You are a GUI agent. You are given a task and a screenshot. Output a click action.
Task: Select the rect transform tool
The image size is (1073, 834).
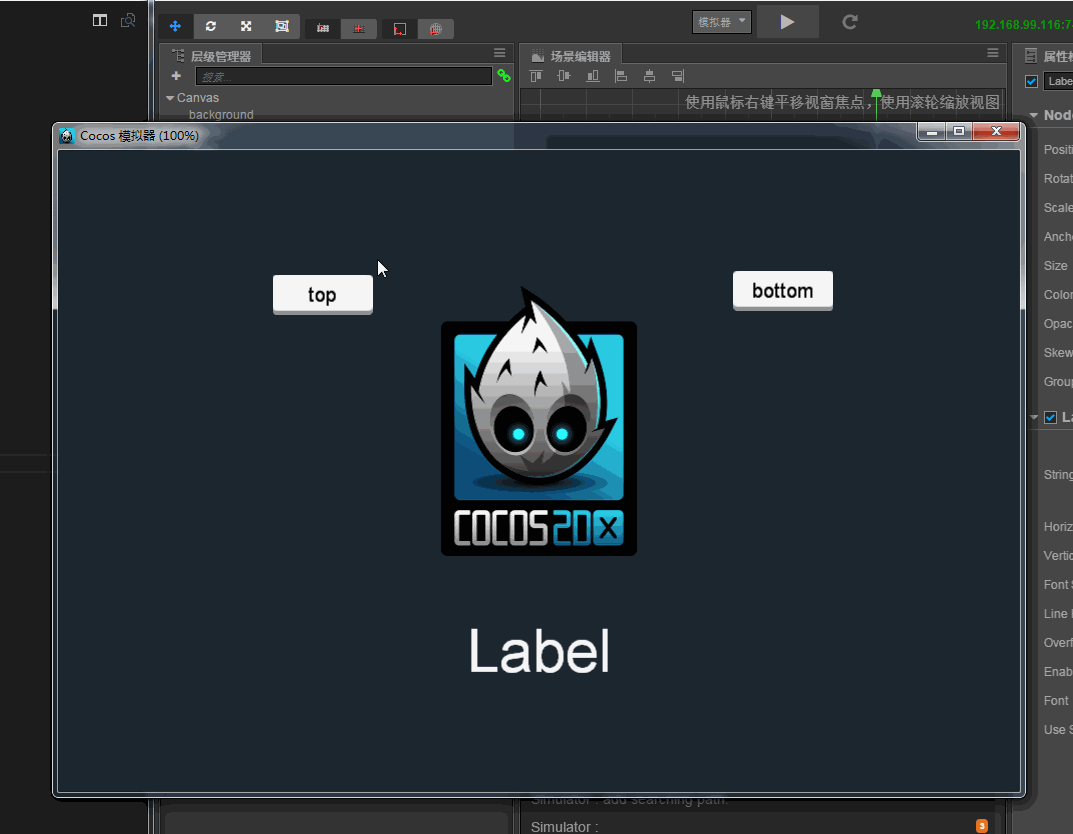[x=282, y=27]
